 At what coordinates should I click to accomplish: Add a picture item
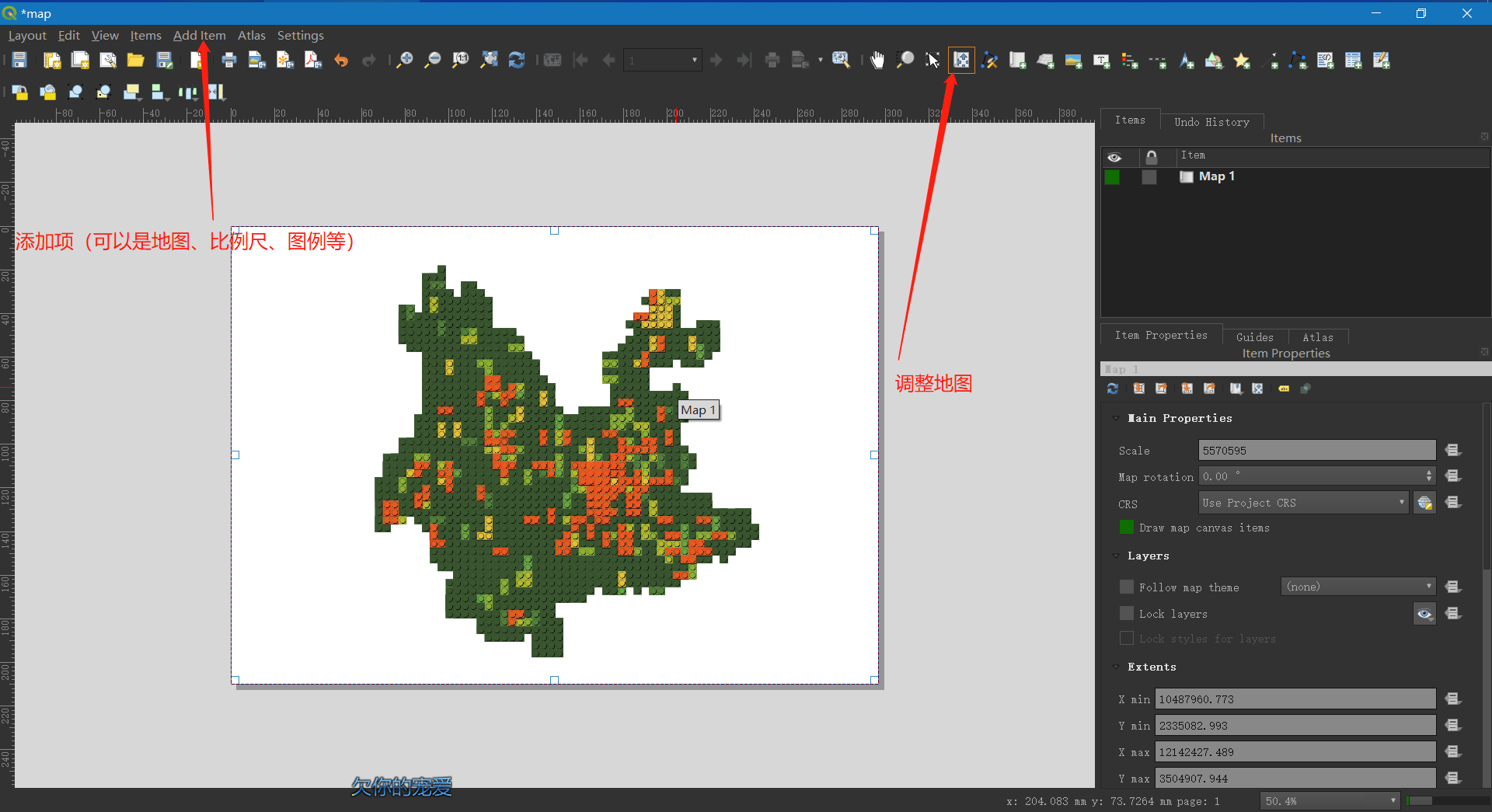pos(1073,60)
